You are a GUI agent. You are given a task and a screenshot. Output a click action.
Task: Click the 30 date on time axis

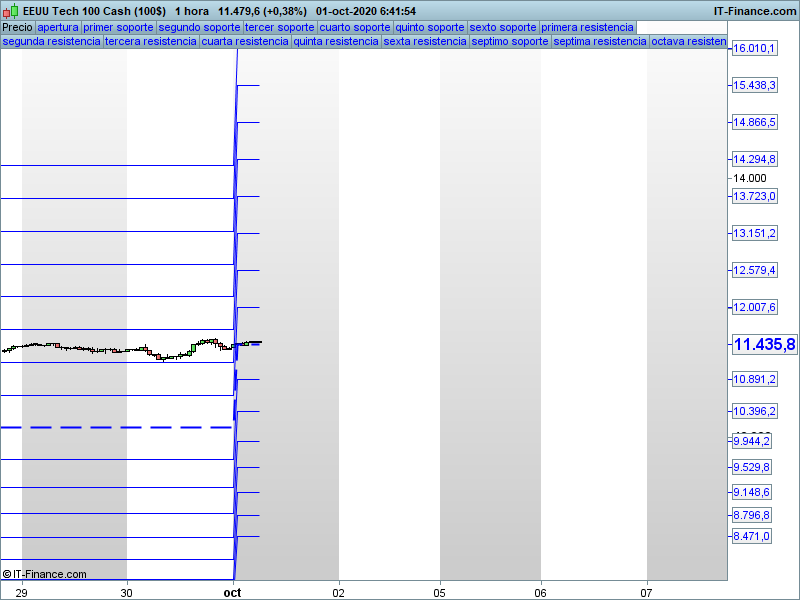point(127,593)
